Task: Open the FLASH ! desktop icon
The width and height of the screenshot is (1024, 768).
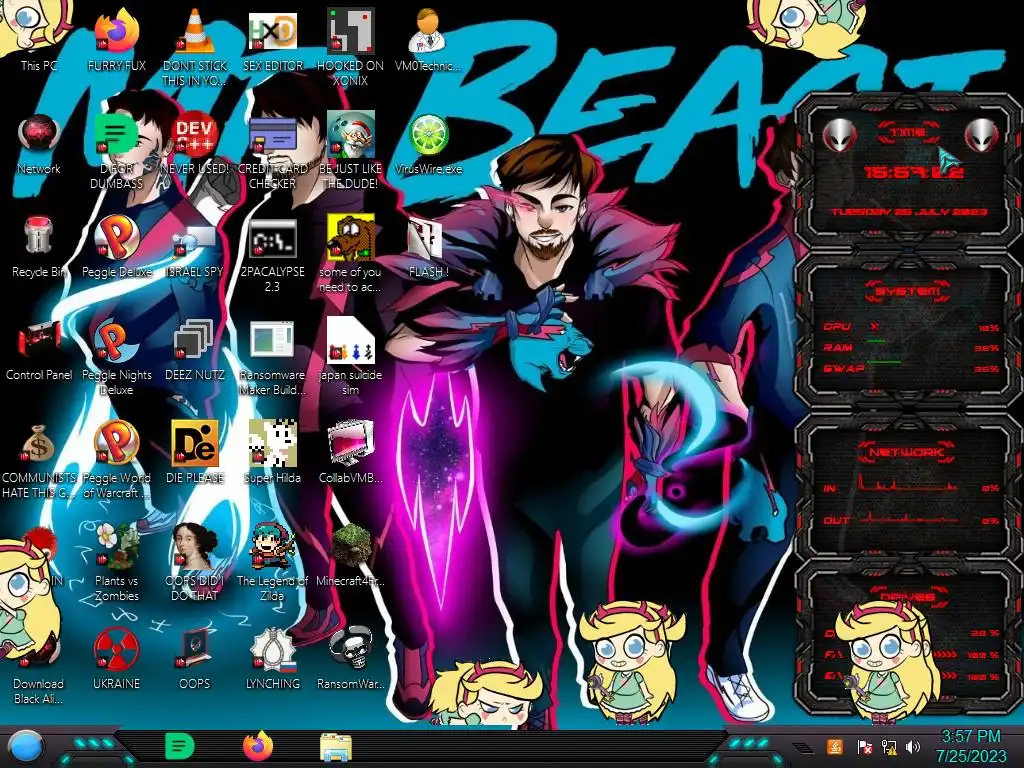Action: click(428, 248)
